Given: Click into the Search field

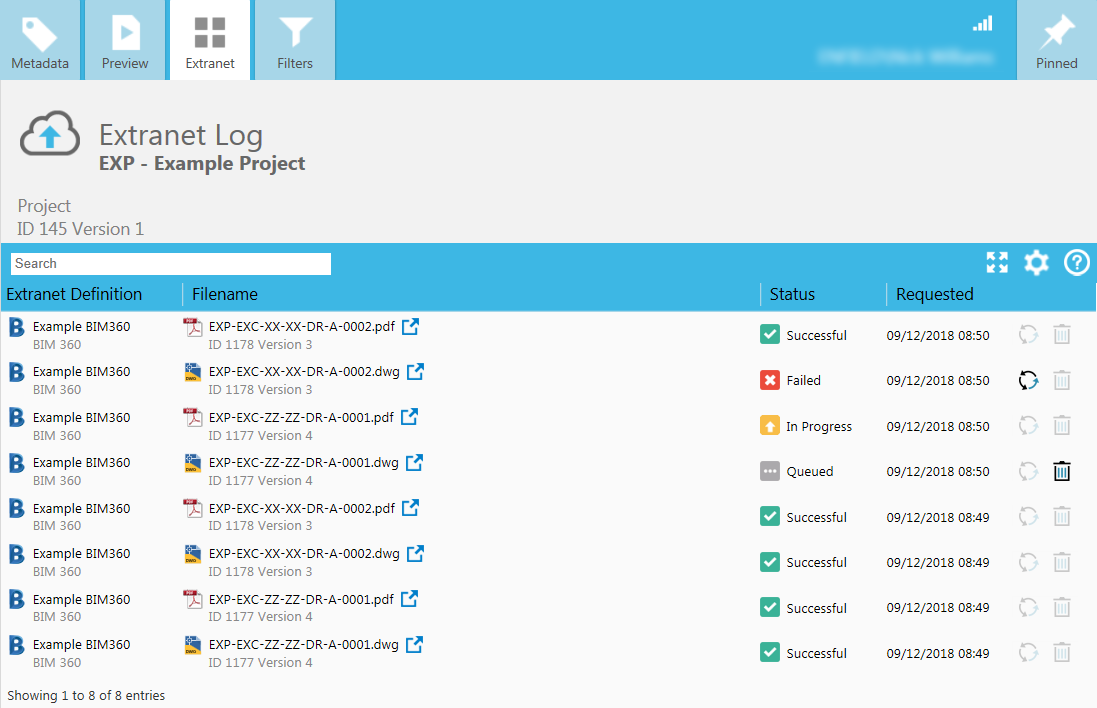Looking at the screenshot, I should click(171, 264).
